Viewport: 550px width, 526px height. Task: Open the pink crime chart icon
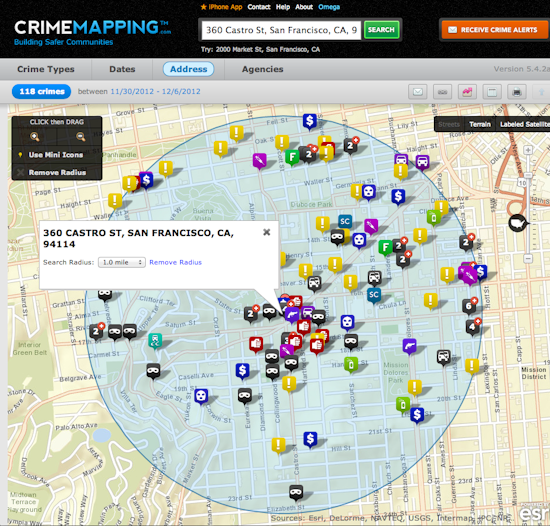pyautogui.click(x=467, y=92)
